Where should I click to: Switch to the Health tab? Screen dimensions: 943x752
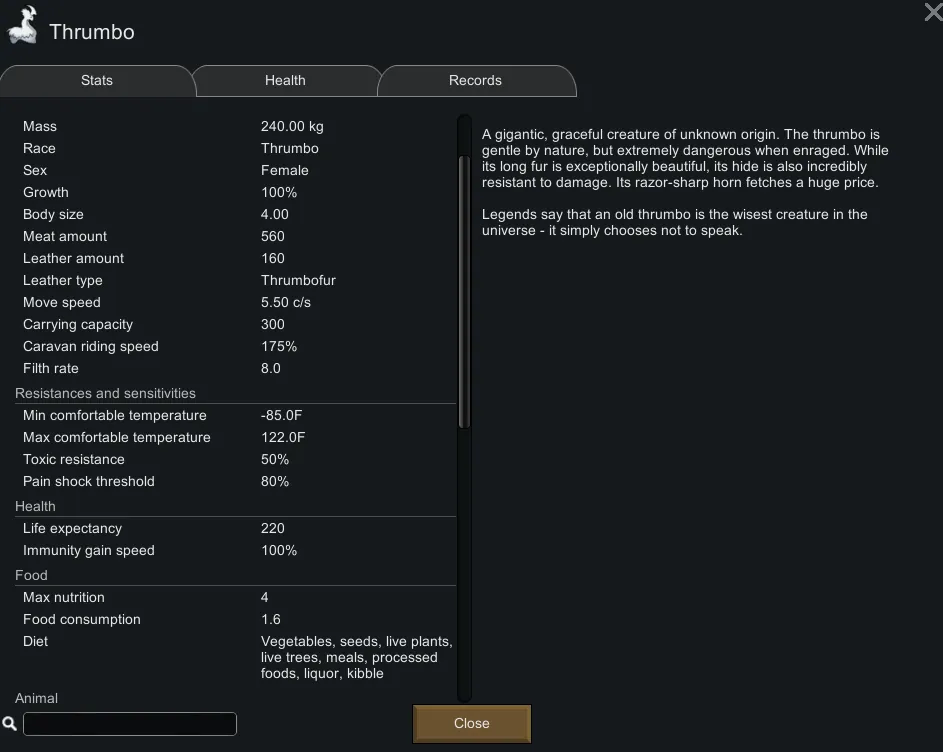(285, 80)
